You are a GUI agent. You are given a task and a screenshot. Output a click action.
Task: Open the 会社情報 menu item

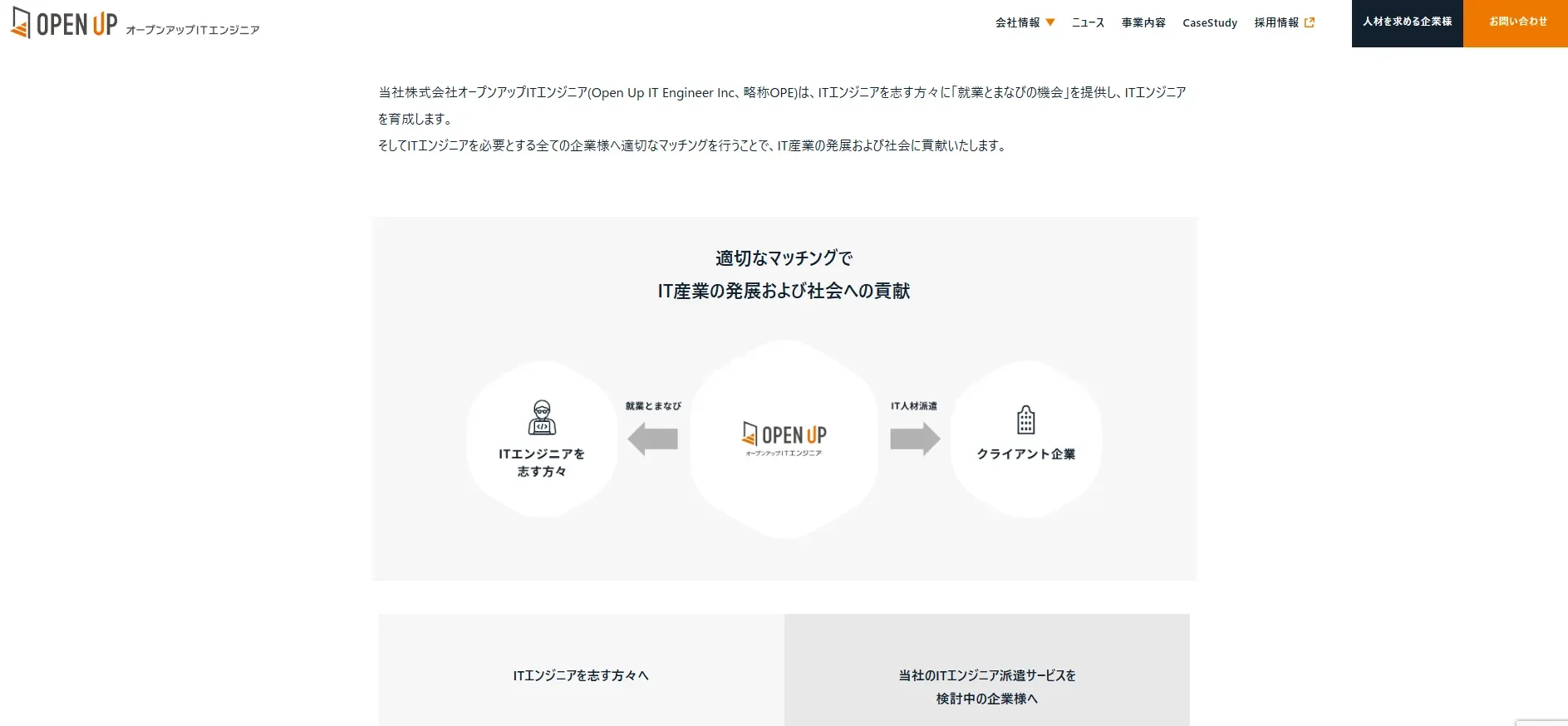point(1017,22)
